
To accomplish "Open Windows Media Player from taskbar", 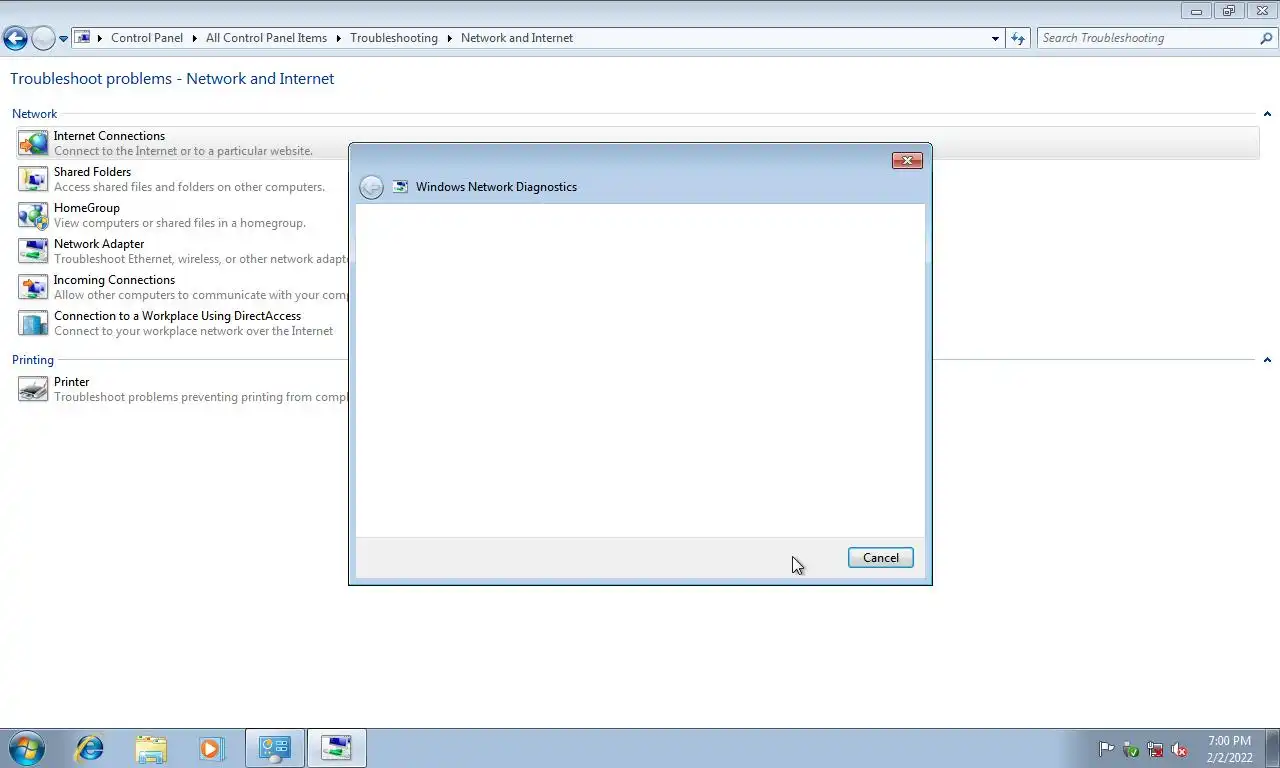I will pos(211,748).
